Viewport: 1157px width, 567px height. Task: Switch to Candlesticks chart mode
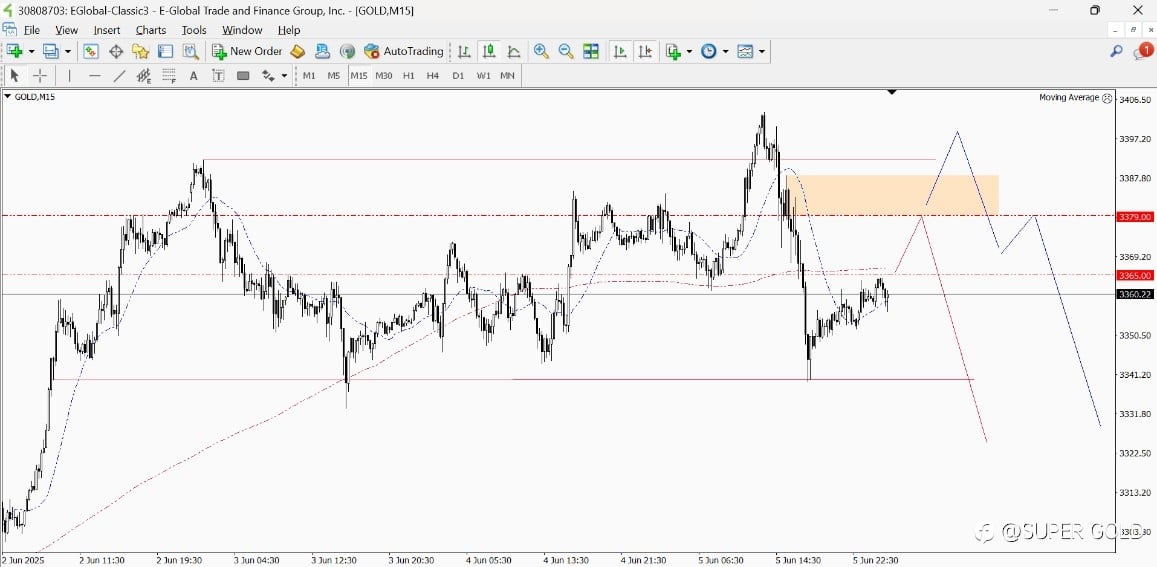(x=488, y=51)
